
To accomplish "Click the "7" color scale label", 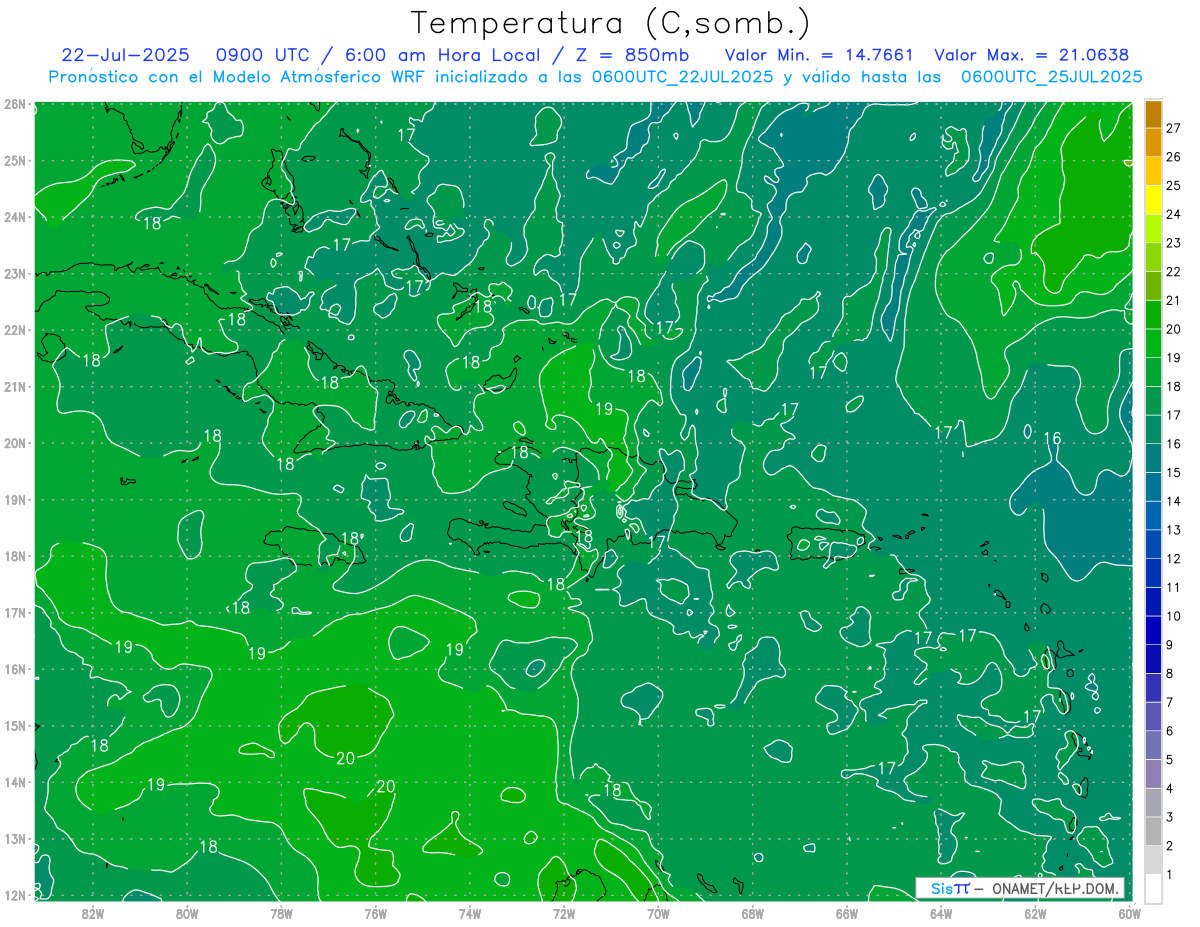I will pyautogui.click(x=1170, y=702).
